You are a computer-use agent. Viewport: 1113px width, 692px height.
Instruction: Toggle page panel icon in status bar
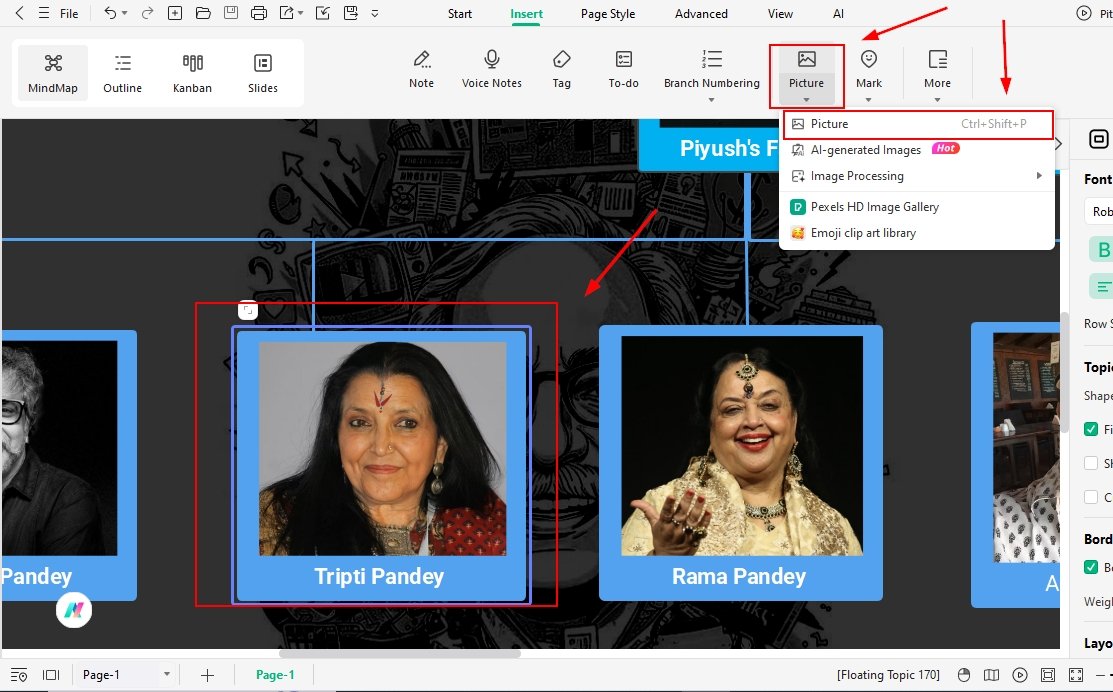(x=51, y=675)
